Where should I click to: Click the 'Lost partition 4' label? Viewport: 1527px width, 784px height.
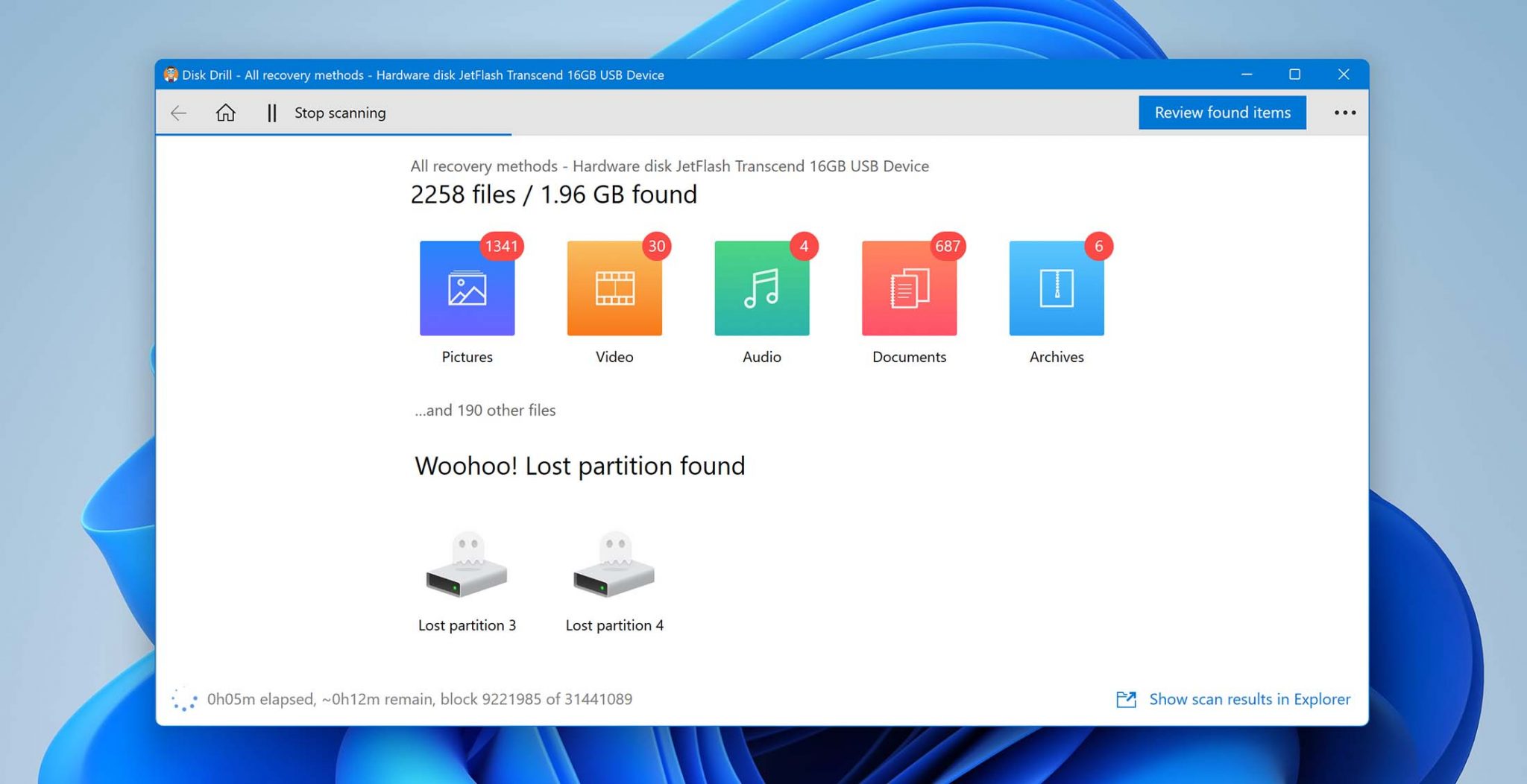click(614, 625)
